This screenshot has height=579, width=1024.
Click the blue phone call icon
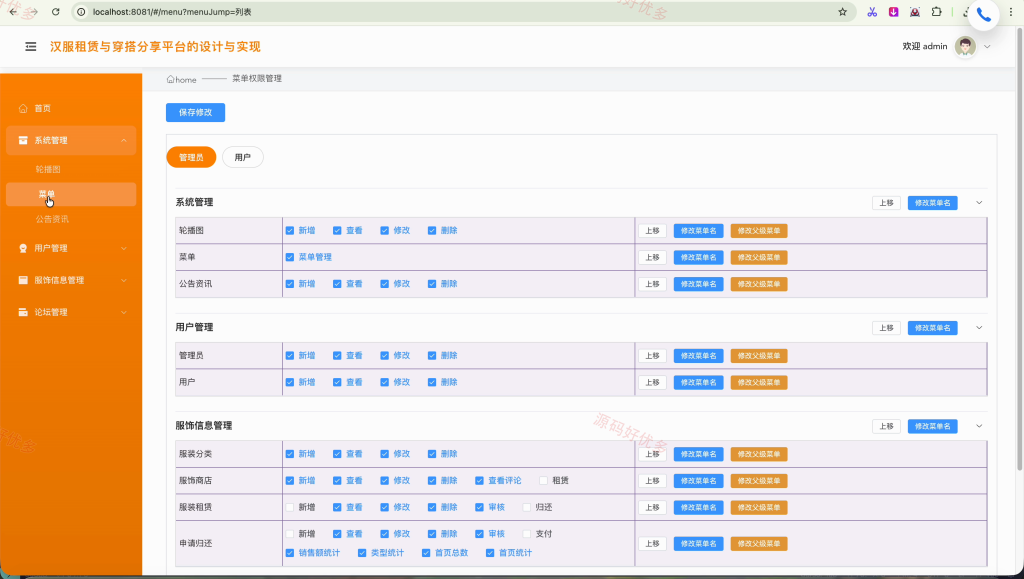pyautogui.click(x=984, y=15)
